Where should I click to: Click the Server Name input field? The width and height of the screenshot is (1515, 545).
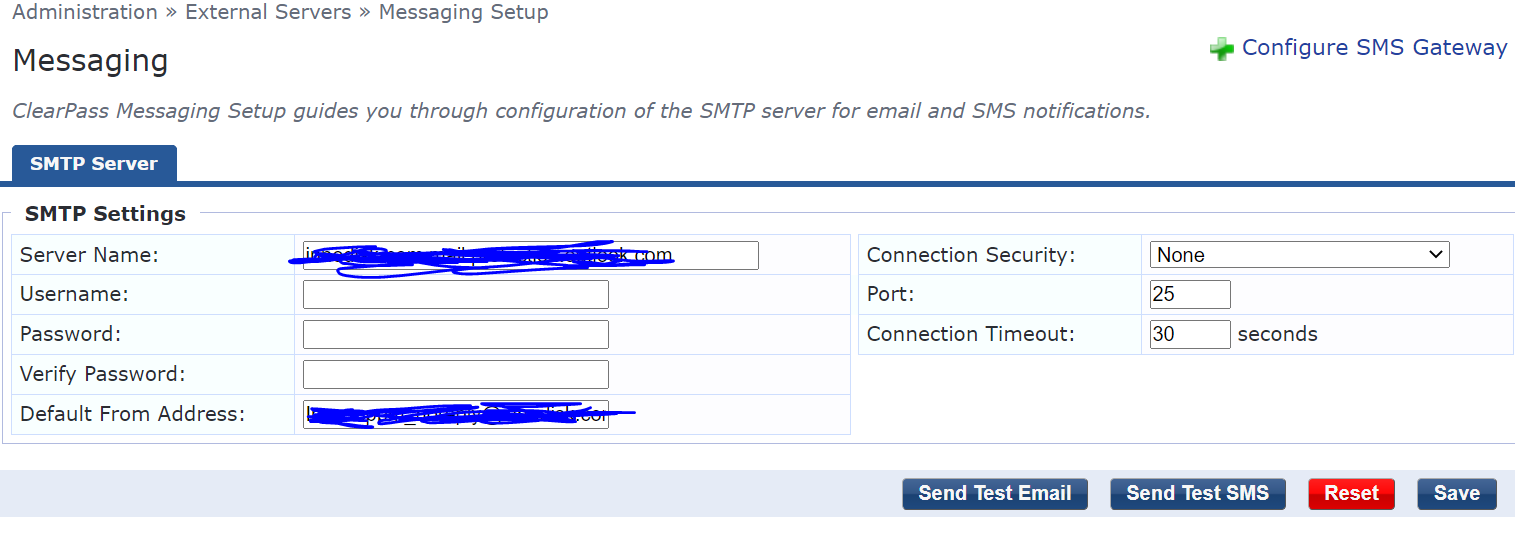(531, 255)
